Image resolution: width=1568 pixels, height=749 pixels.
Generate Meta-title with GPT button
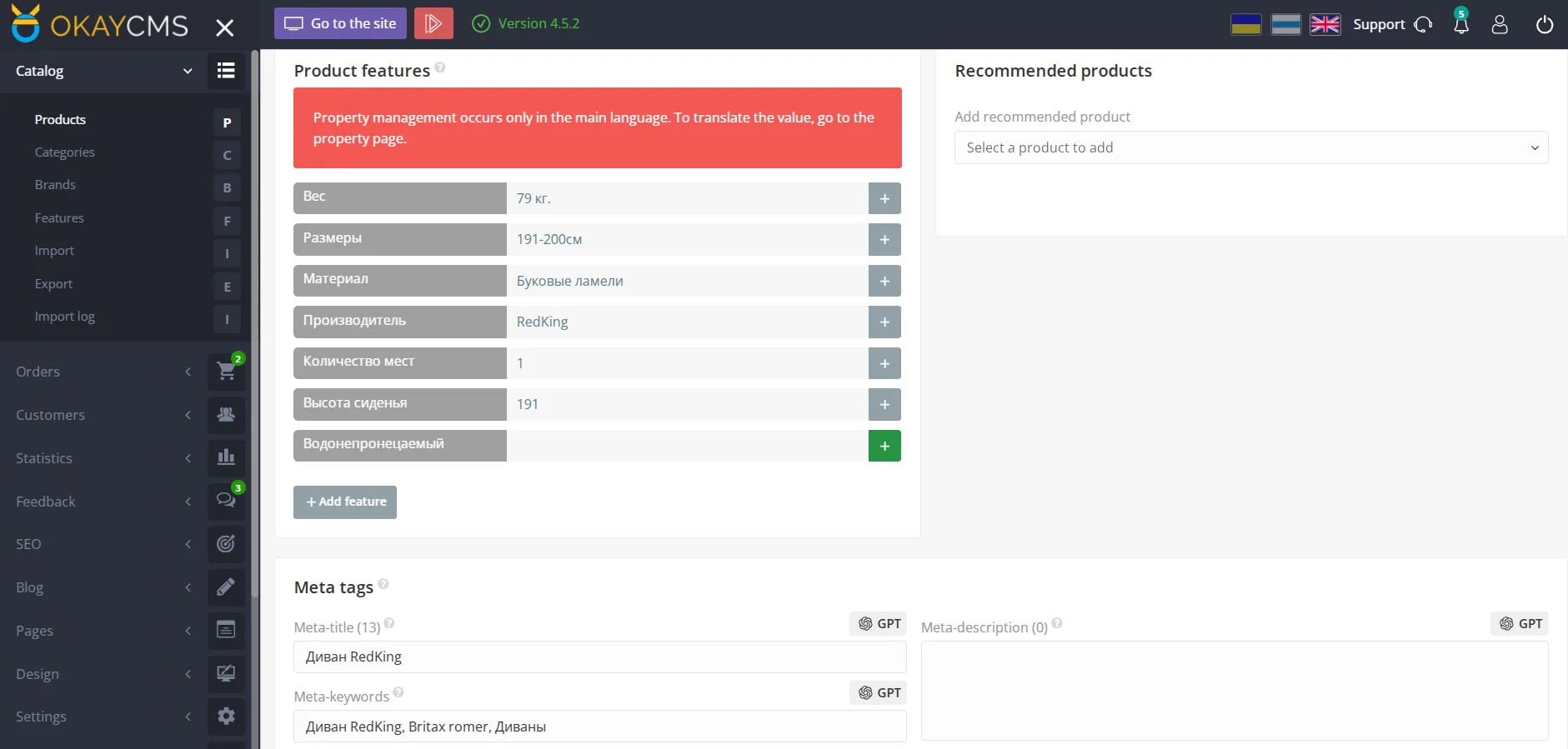pos(879,623)
